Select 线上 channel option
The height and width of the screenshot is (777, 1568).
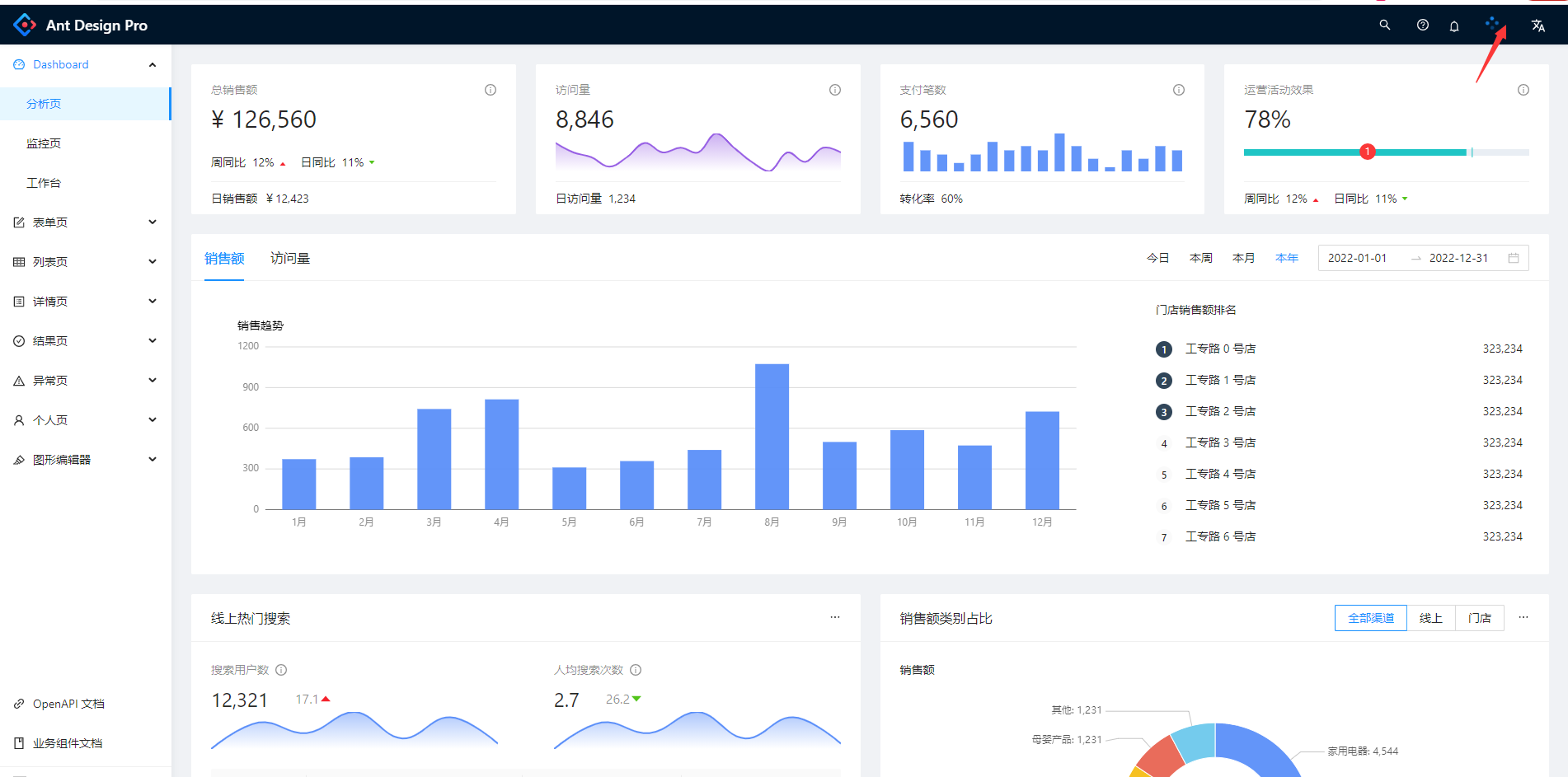tap(1431, 618)
